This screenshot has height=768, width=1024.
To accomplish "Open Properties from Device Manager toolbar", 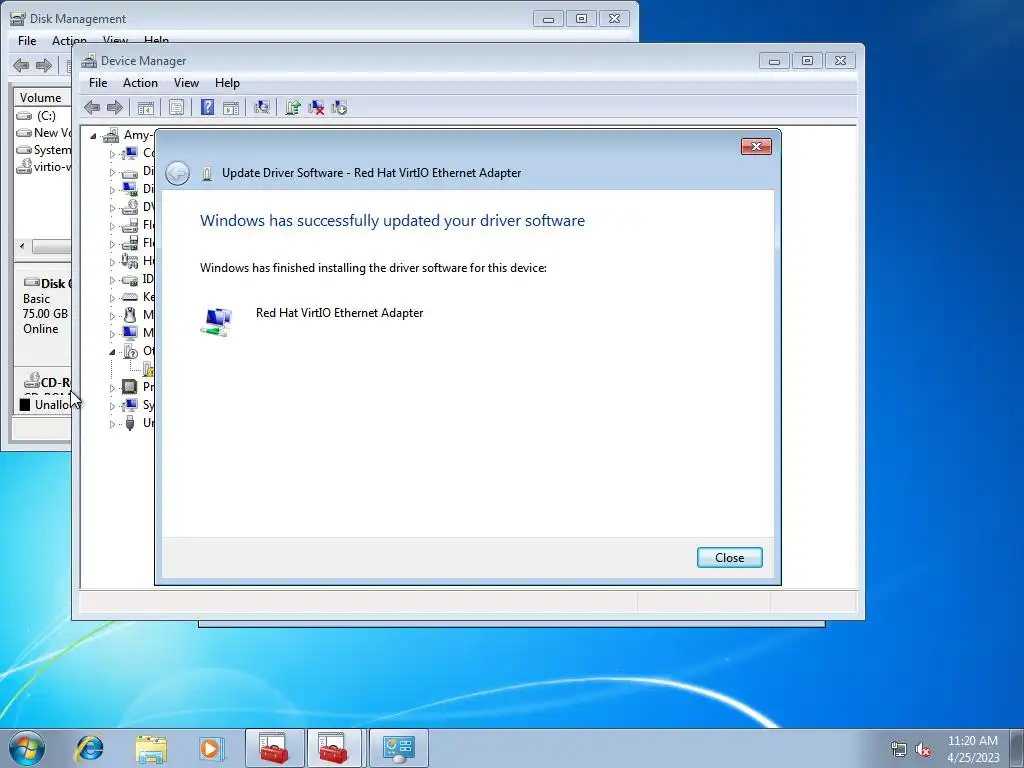I will coord(176,108).
